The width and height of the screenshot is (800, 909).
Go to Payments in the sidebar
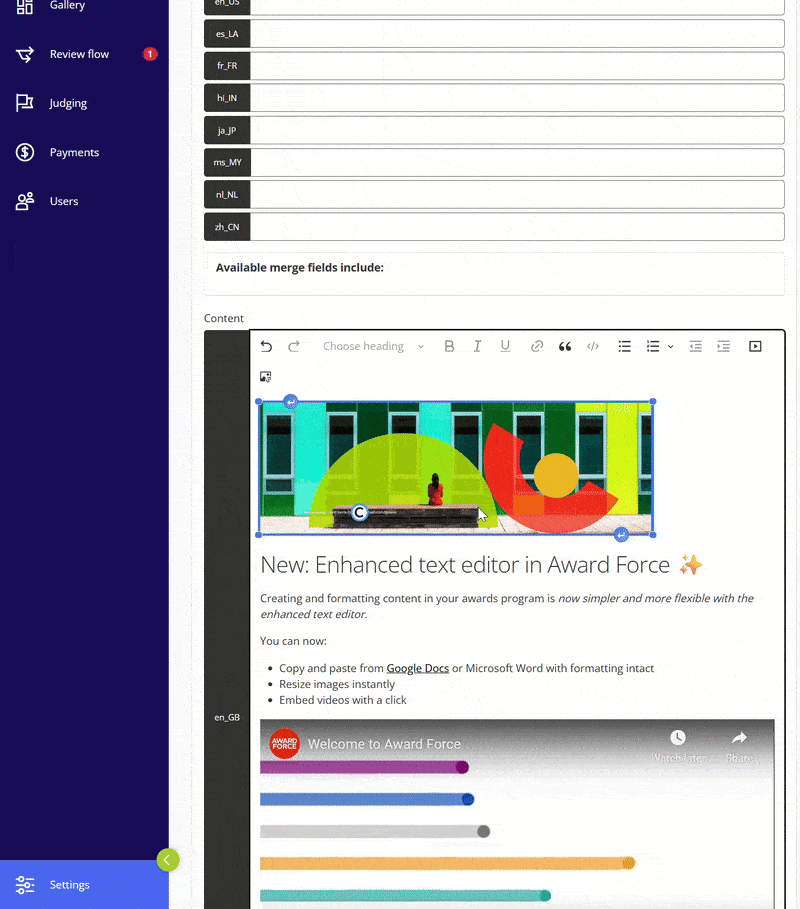pos(74,153)
